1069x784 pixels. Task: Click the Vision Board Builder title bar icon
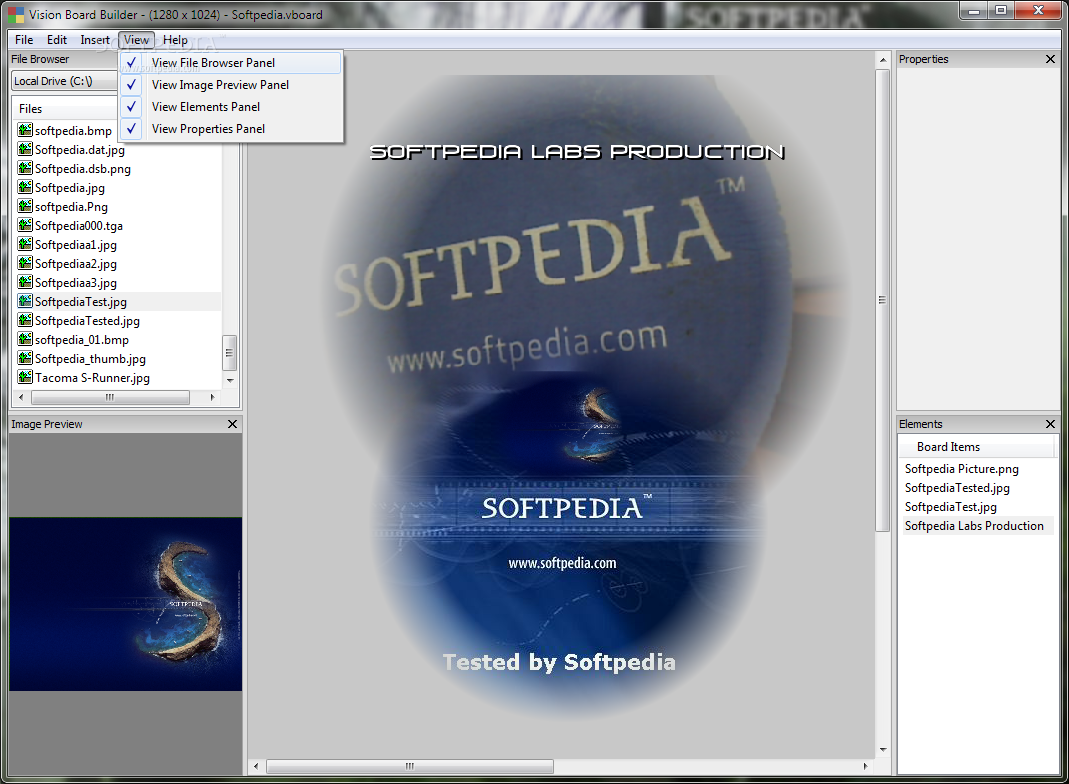[15, 14]
